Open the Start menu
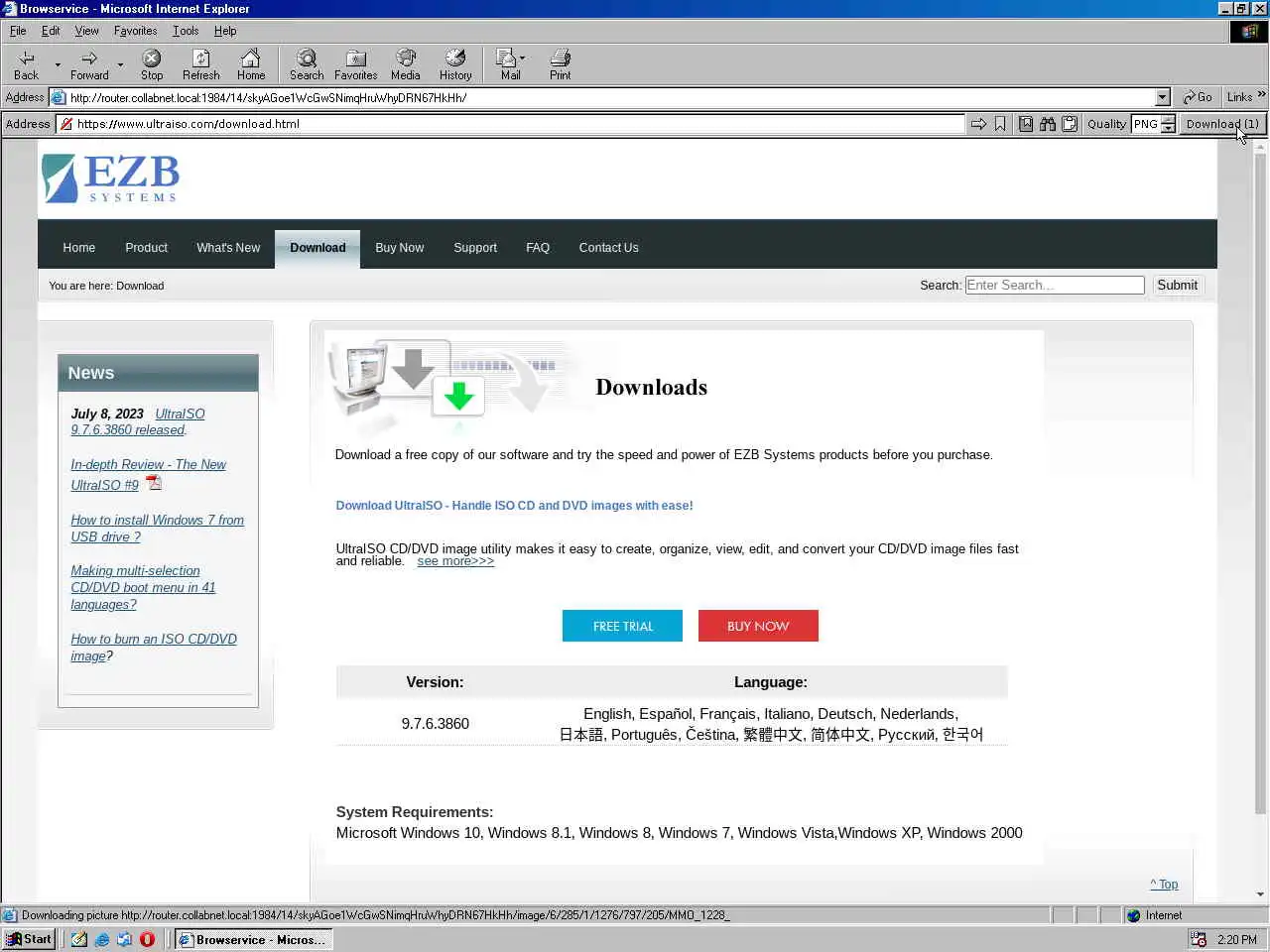This screenshot has height=952, width=1270. pos(29,939)
